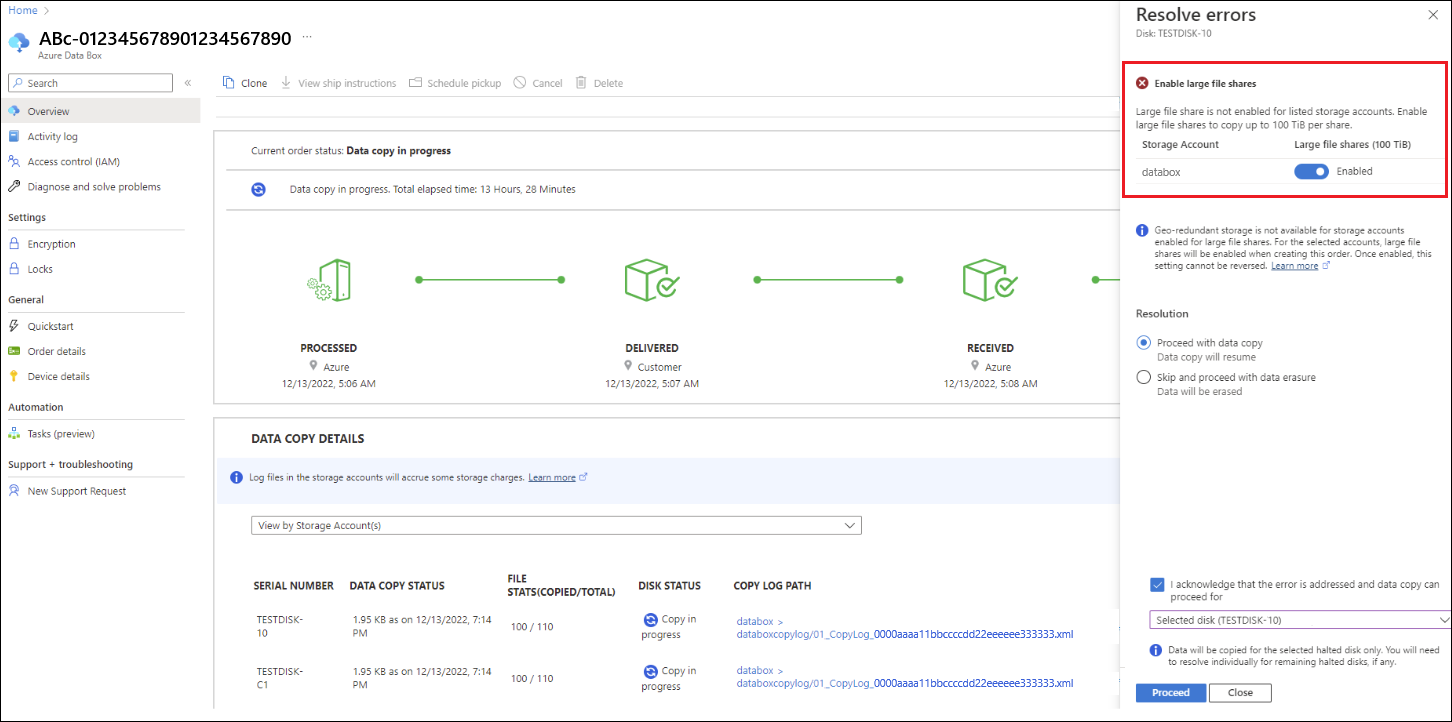Click the Clone icon in toolbar

pyautogui.click(x=229, y=83)
